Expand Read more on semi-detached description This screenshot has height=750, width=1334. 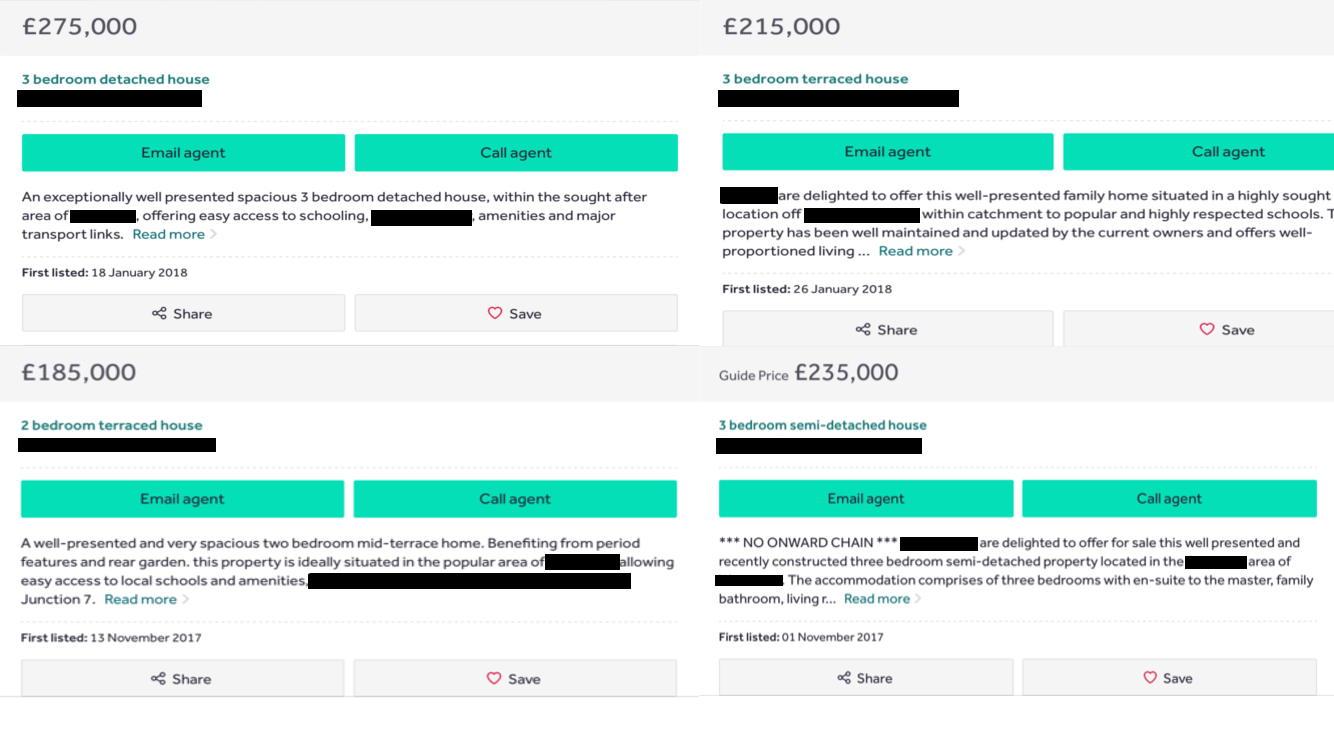point(876,599)
